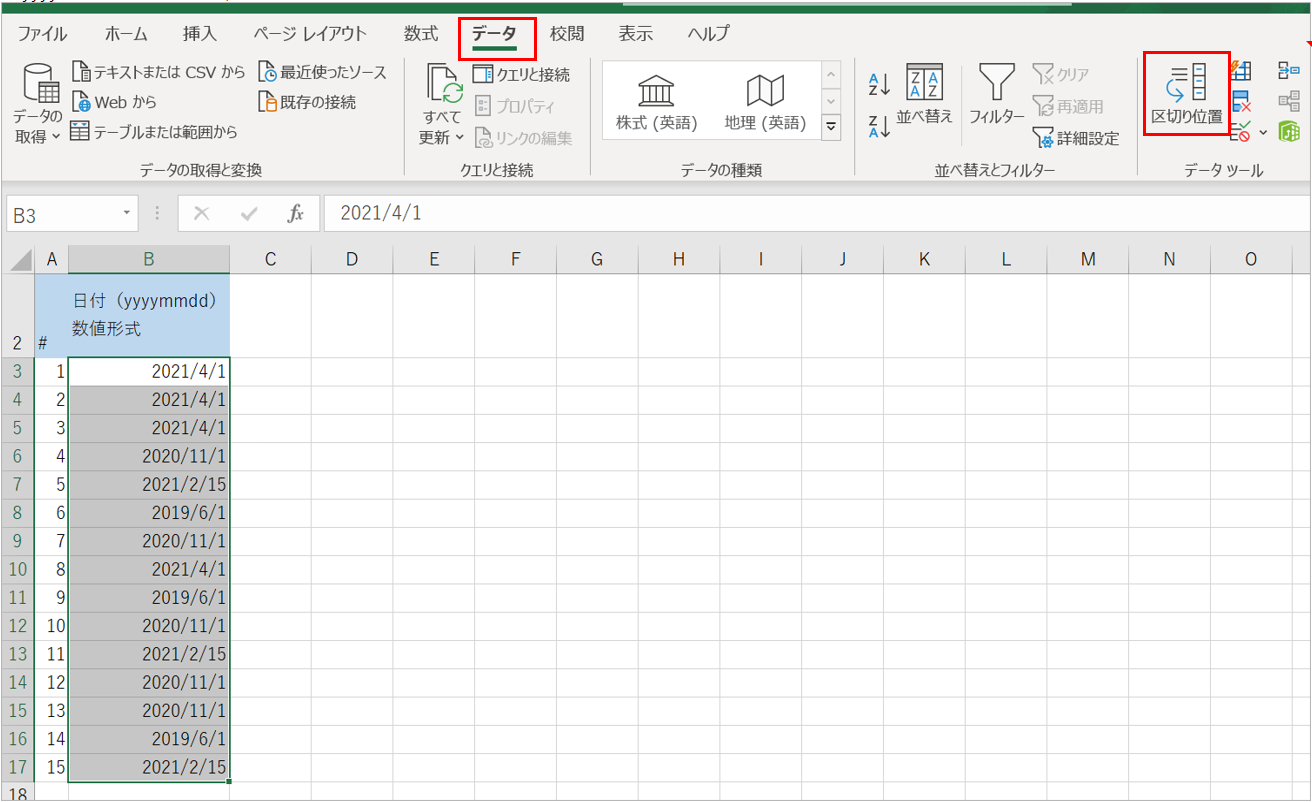1312x802 pixels.
Task: Import data using テキストまたは CSV から
Action: (158, 73)
